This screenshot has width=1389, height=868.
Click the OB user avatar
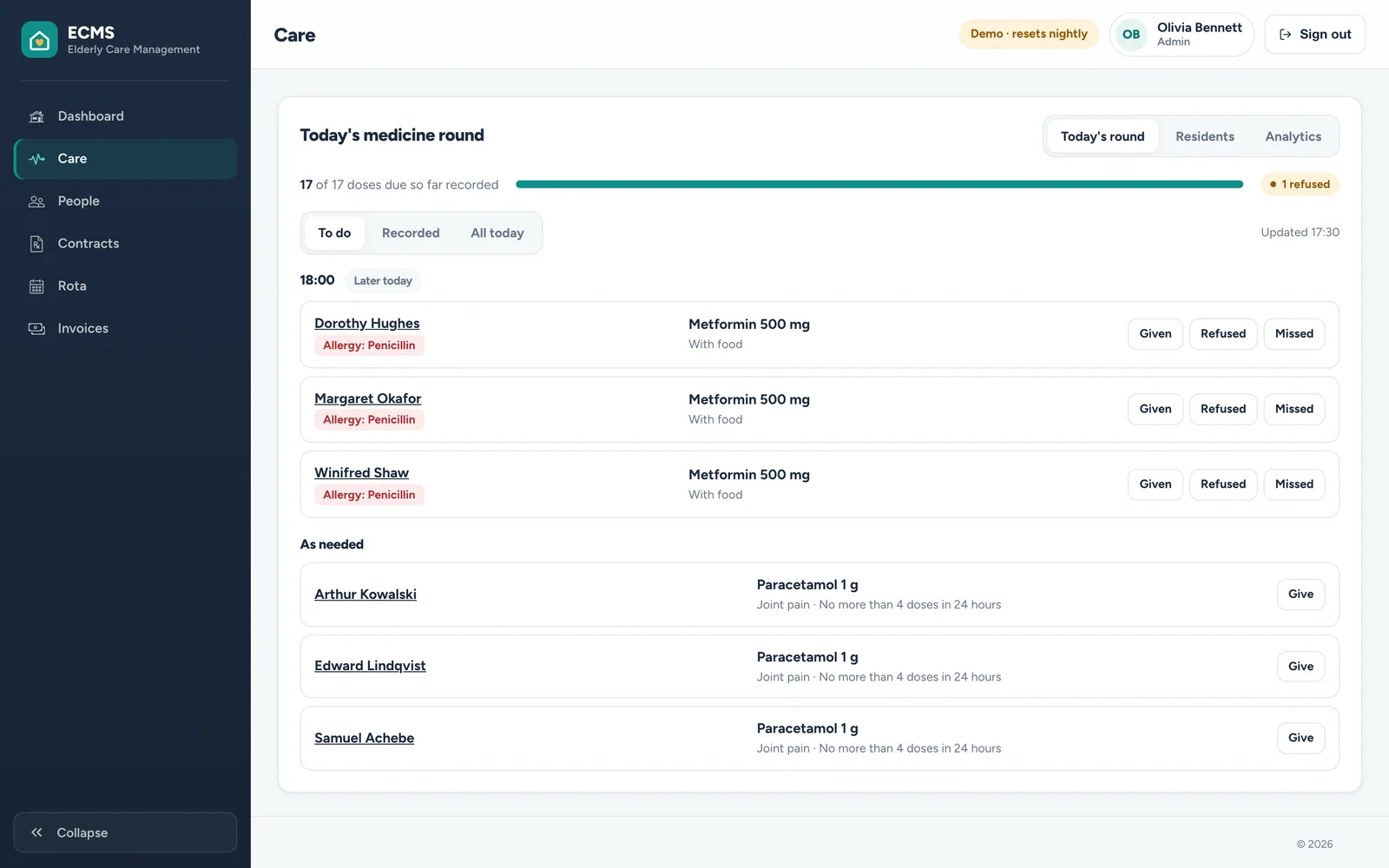pos(1131,35)
